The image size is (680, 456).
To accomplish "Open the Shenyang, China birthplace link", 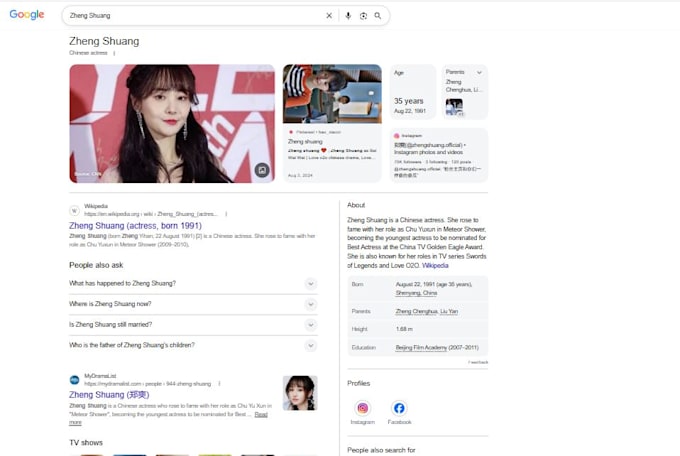I will pos(416,293).
